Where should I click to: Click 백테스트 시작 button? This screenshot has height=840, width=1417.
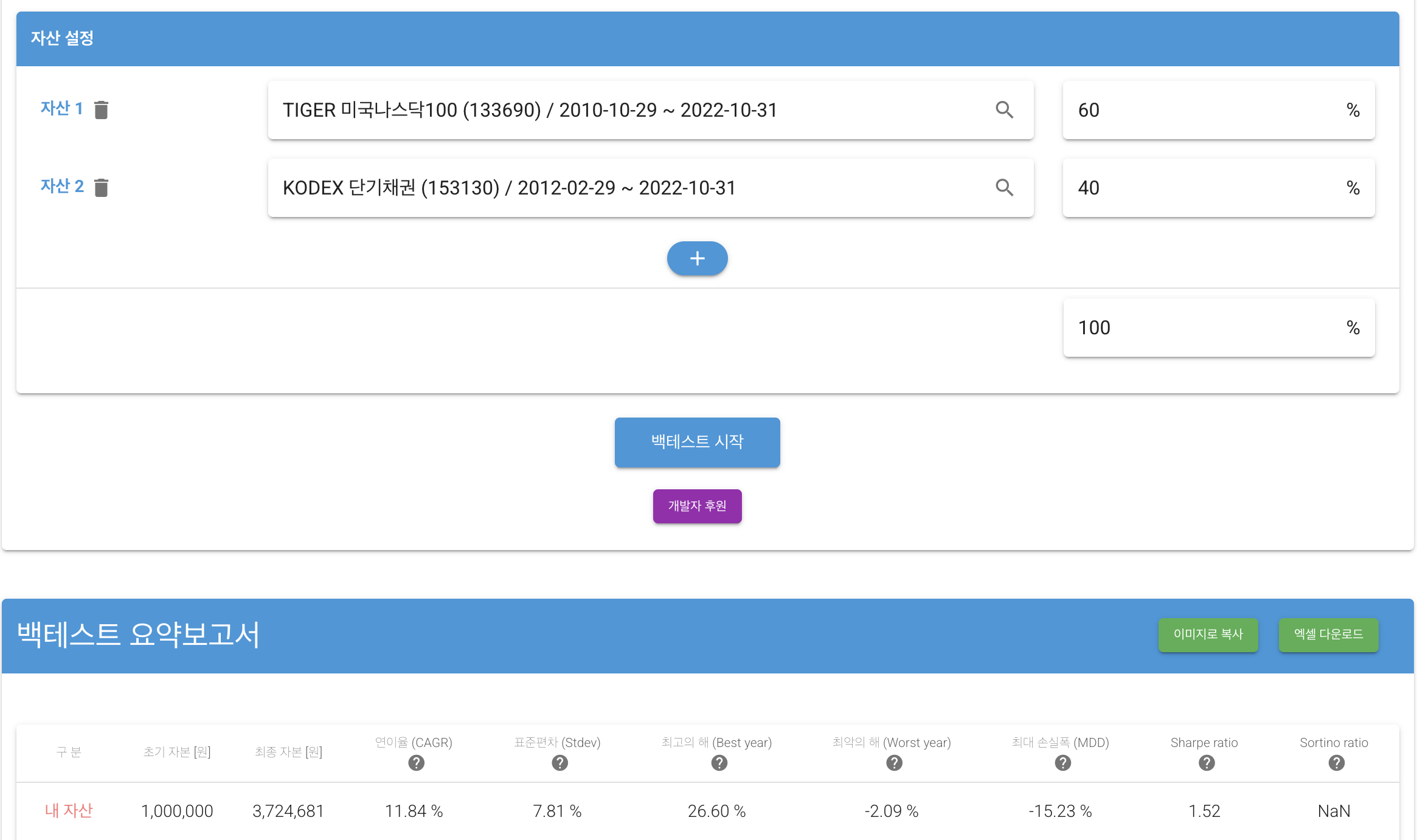click(x=697, y=442)
